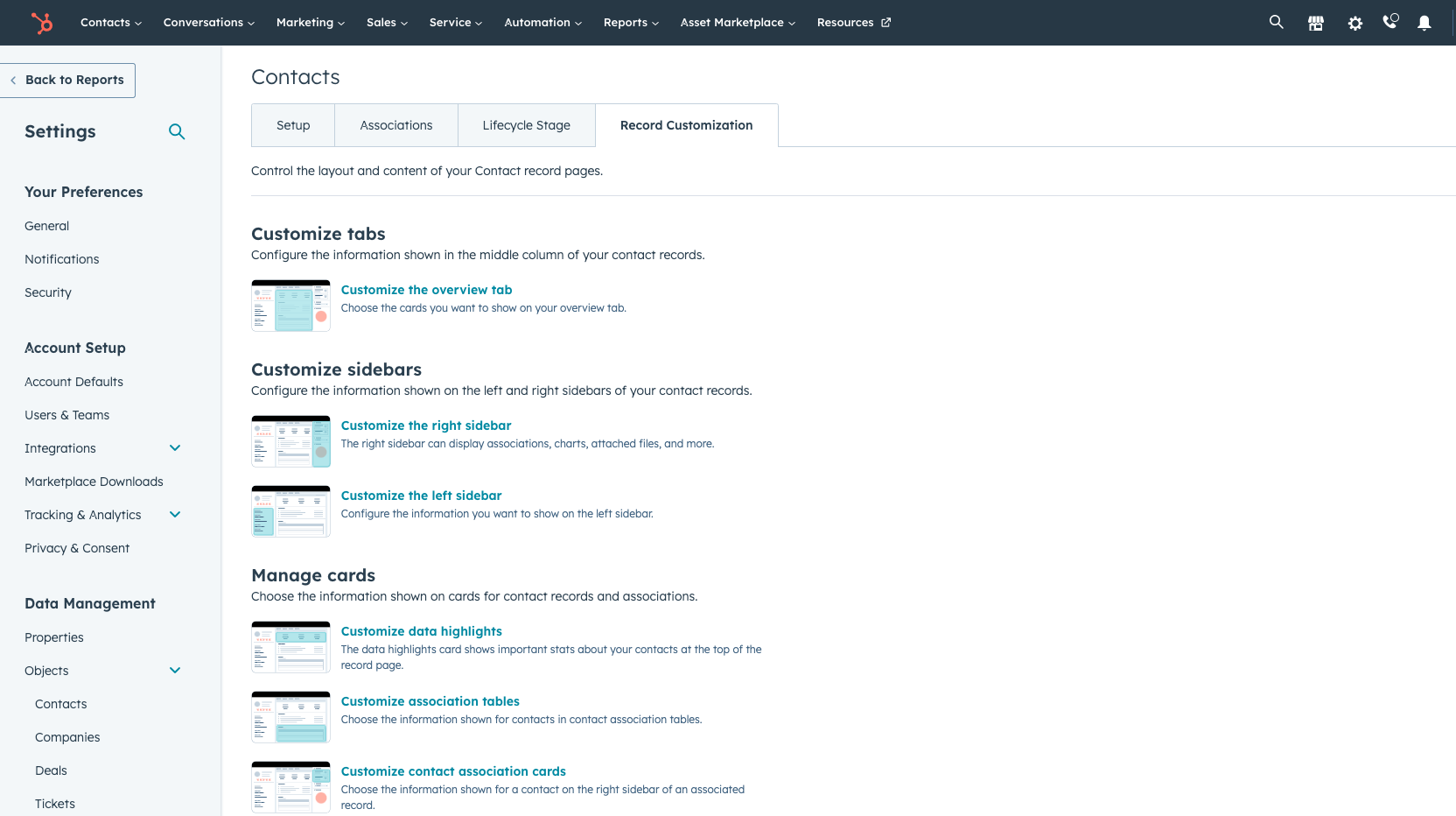Open the Conversations top menu
This screenshot has width=1456, height=816.
209,23
